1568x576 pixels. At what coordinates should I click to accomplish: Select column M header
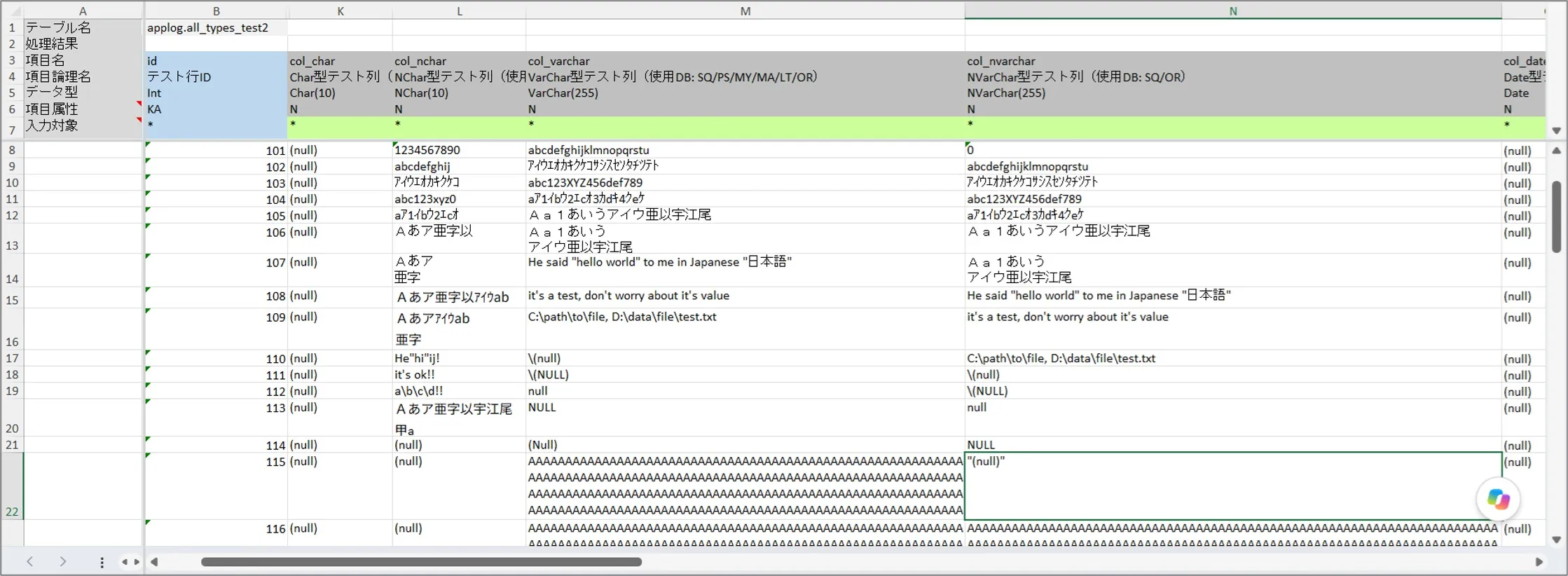click(745, 11)
